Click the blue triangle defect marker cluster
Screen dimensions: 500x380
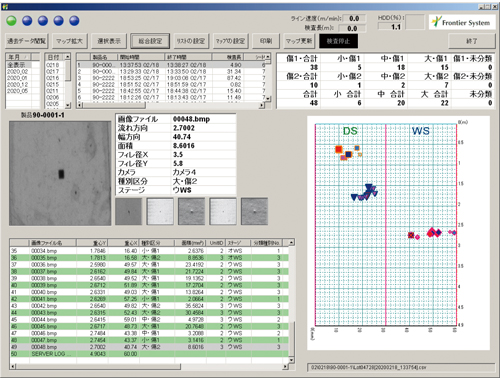pos(364,193)
